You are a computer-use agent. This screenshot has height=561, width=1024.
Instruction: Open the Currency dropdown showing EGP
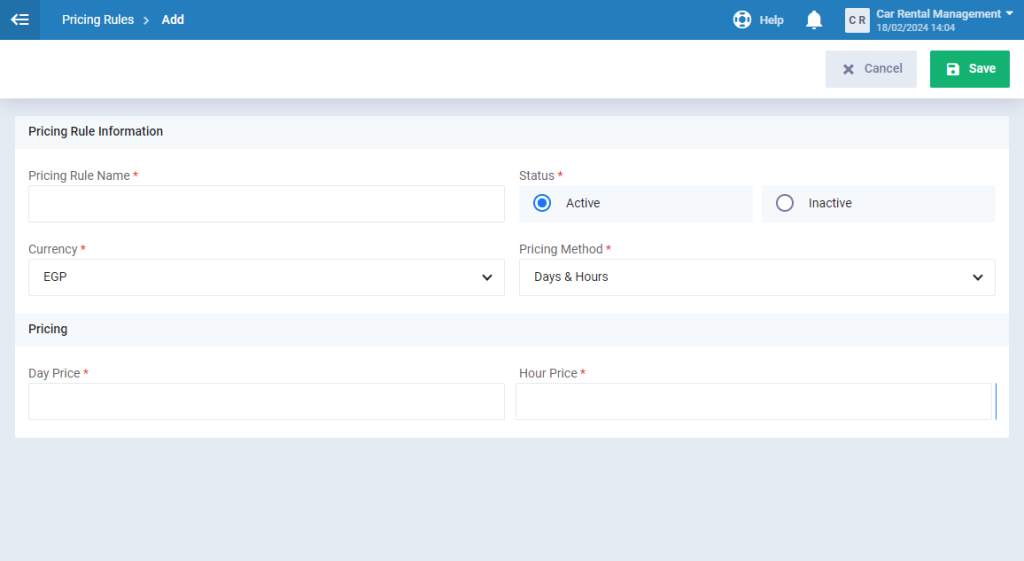tap(266, 277)
